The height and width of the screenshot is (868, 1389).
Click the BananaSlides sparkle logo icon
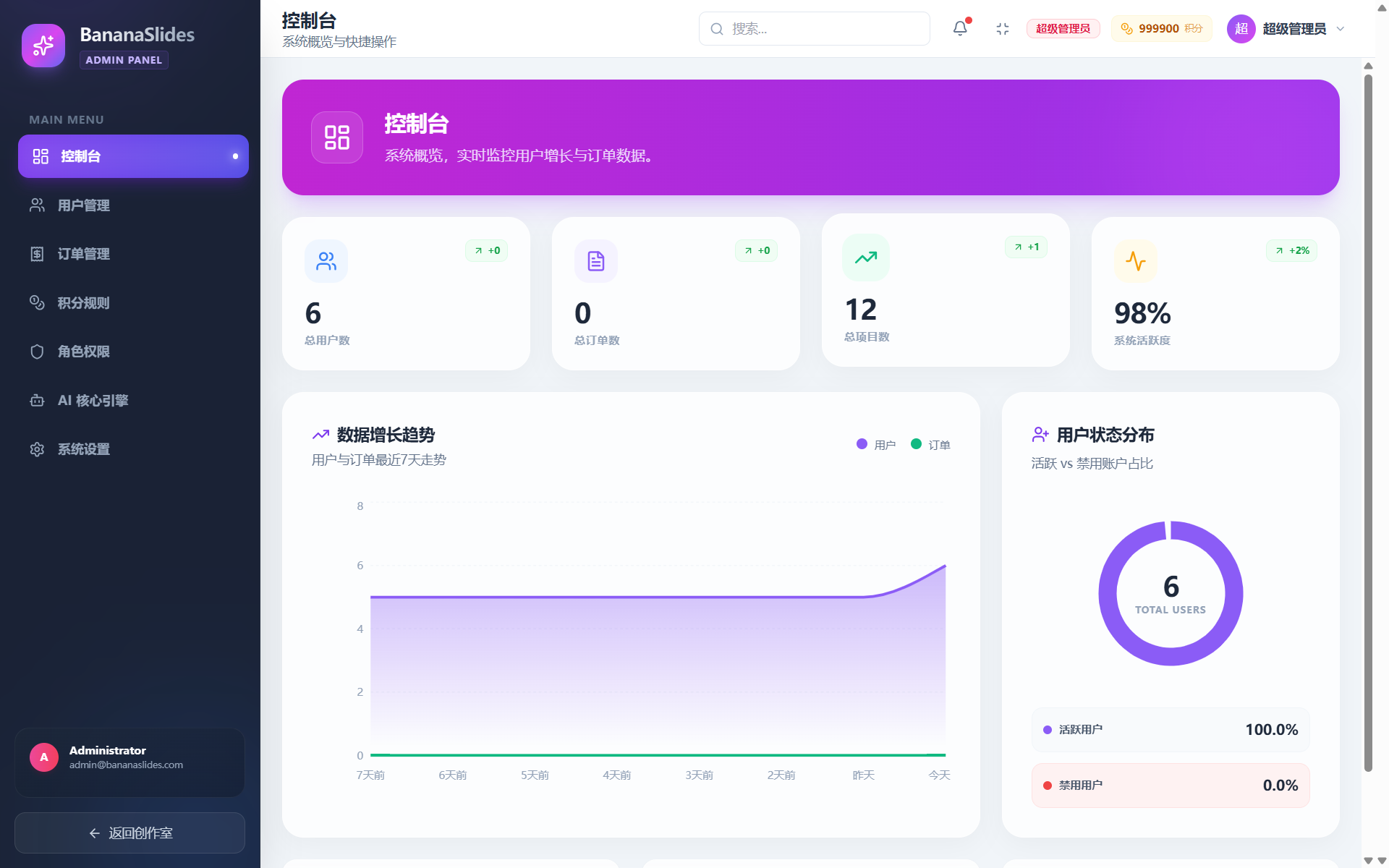click(43, 46)
